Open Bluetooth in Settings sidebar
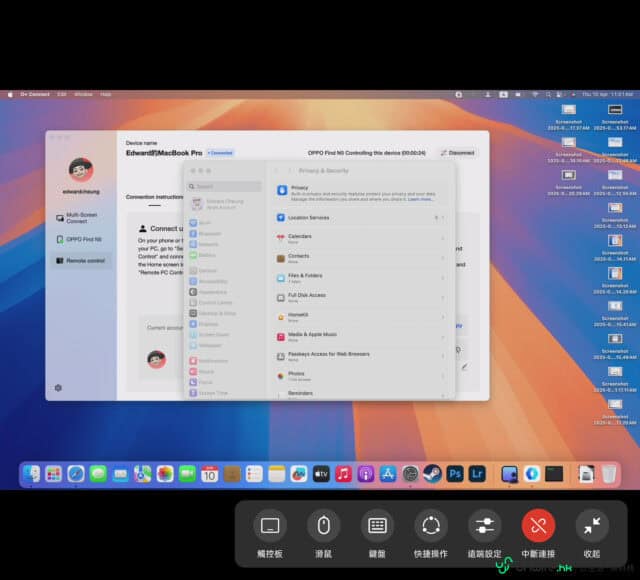 [x=205, y=233]
